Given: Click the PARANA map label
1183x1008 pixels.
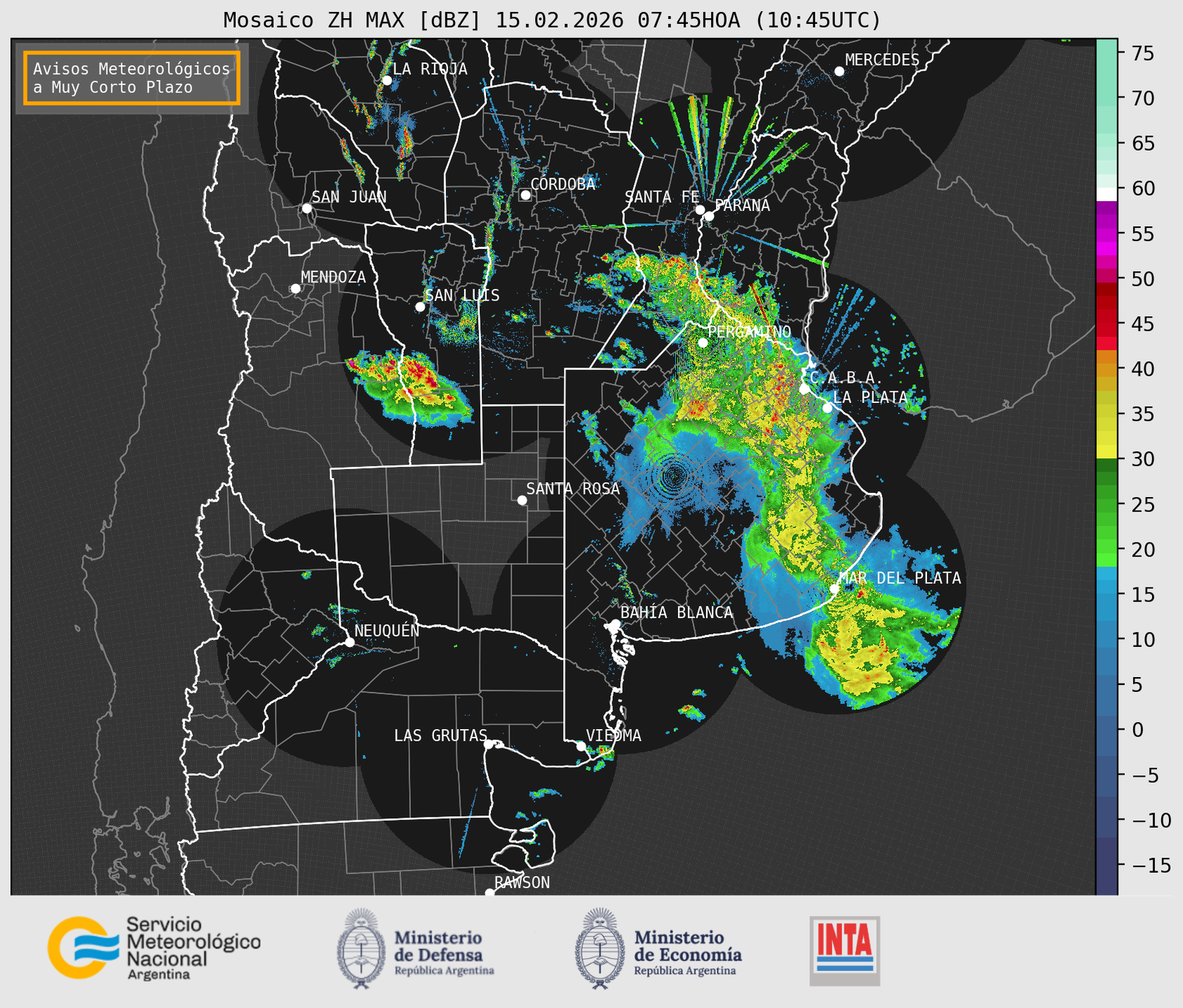Looking at the screenshot, I should 743,205.
